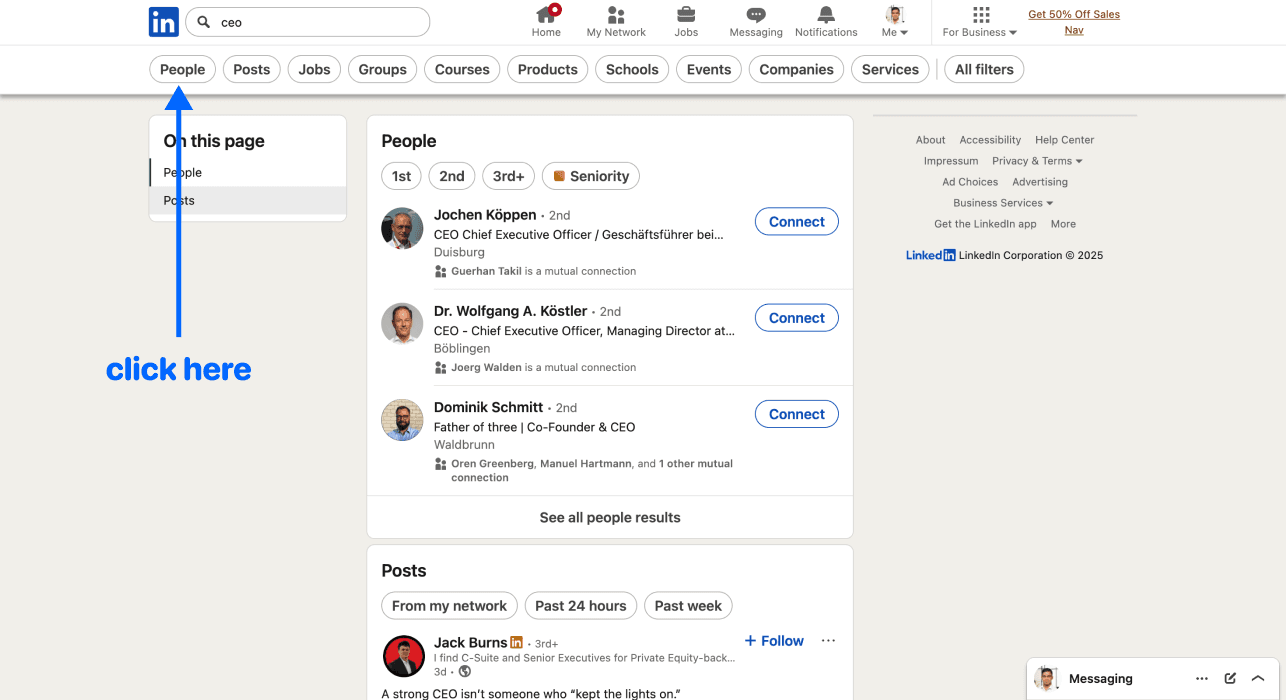Open the My Network icon
The width and height of the screenshot is (1287, 700).
coord(615,18)
